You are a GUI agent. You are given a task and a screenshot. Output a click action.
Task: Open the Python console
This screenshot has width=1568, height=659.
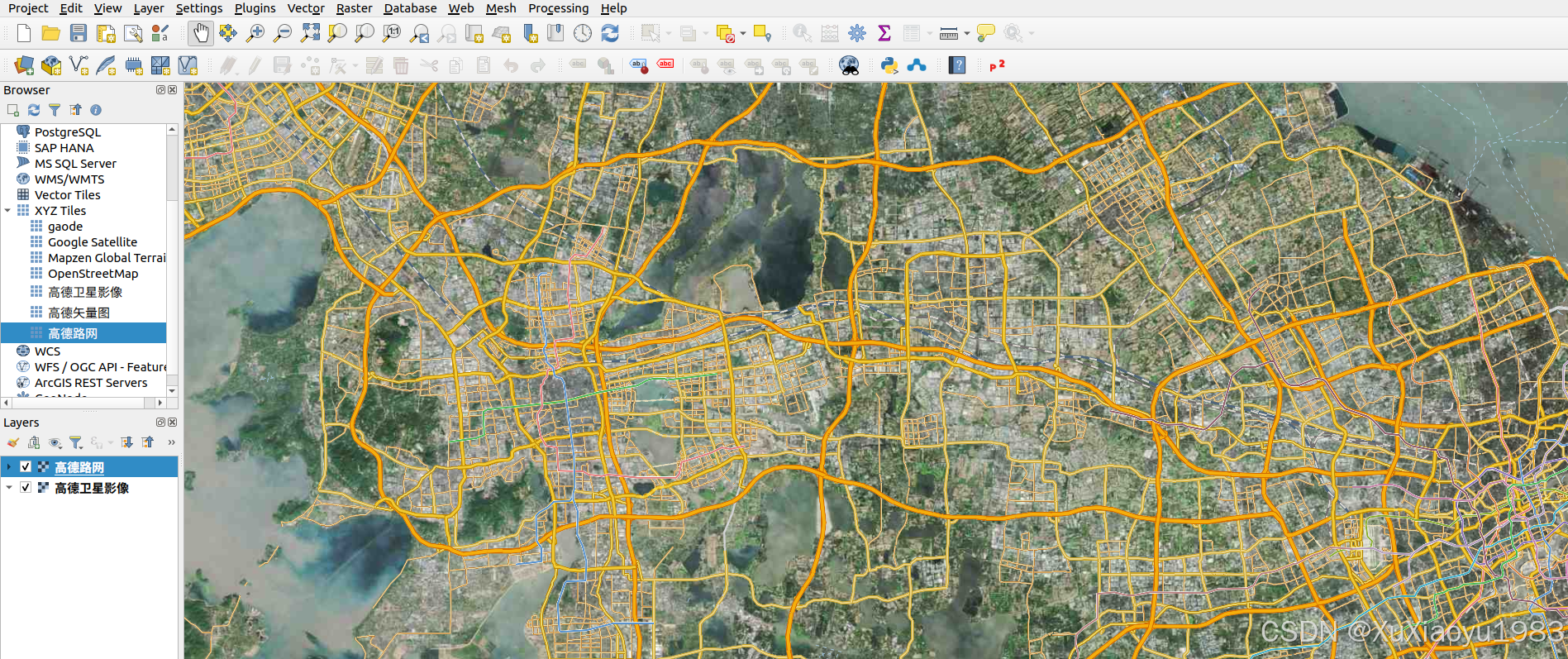889,65
